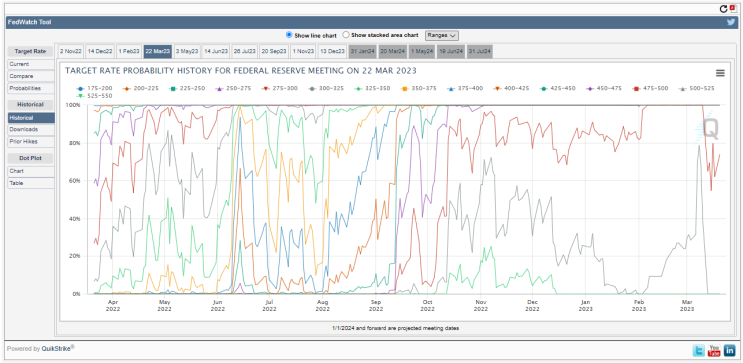Toggle the 475-500 legend series
This screenshot has width=743, height=363.
click(651, 88)
